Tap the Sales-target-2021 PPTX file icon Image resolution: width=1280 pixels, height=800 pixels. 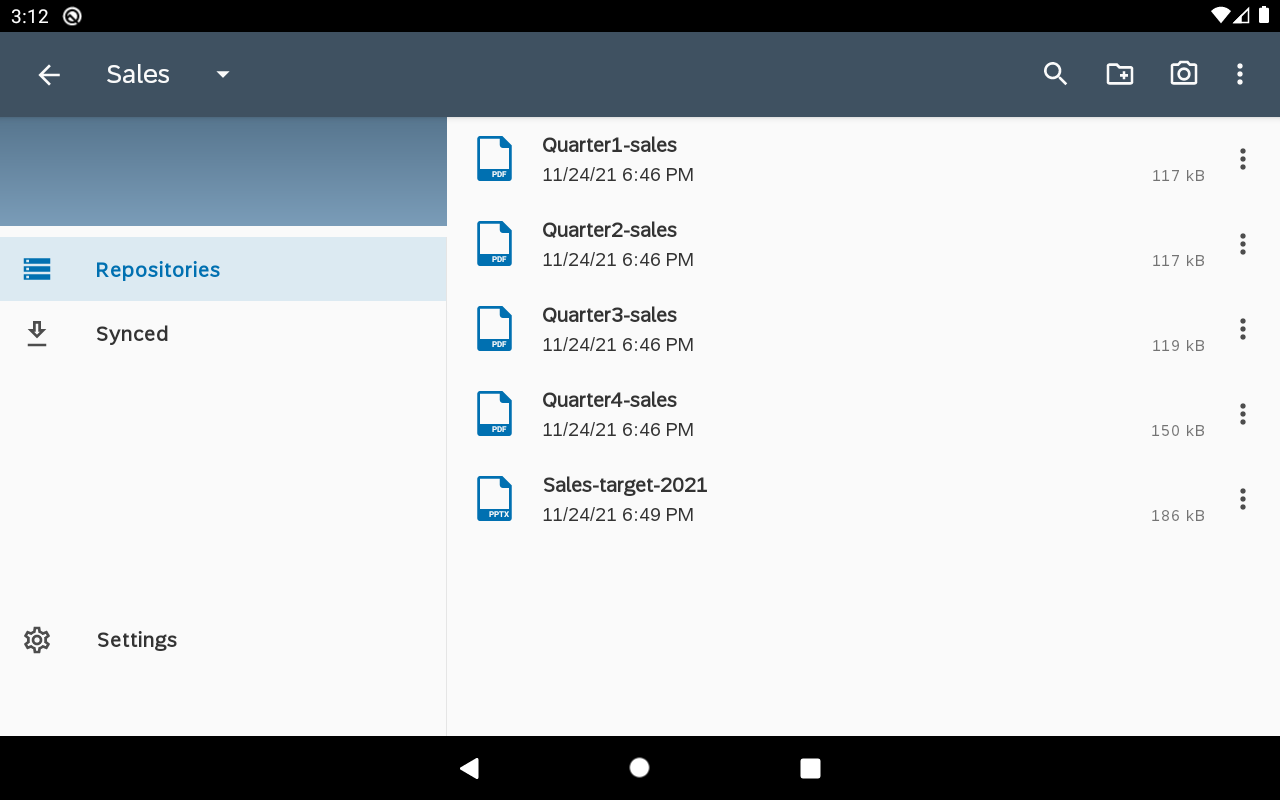pos(494,499)
